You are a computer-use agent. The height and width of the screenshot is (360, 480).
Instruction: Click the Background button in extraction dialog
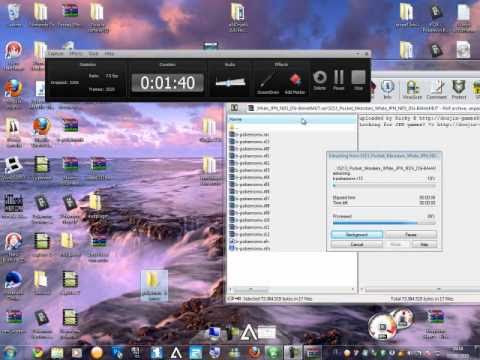click(x=357, y=235)
